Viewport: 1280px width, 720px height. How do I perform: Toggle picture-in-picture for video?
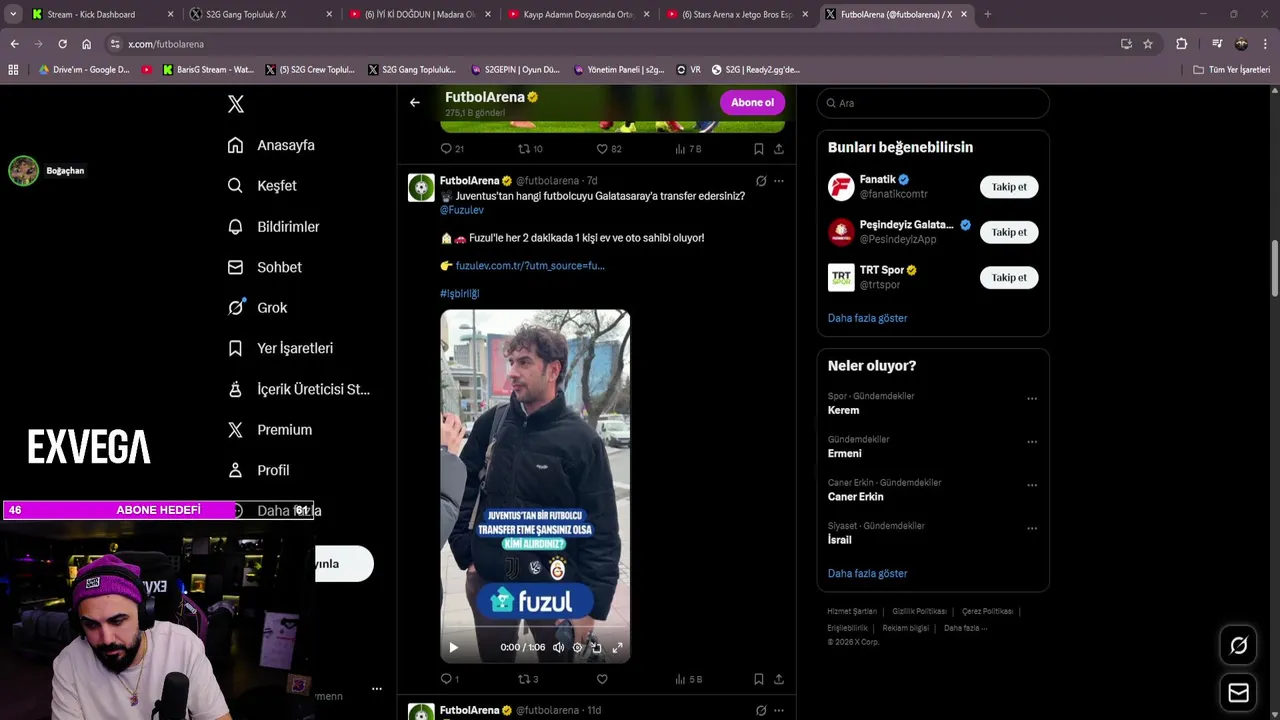tap(597, 648)
